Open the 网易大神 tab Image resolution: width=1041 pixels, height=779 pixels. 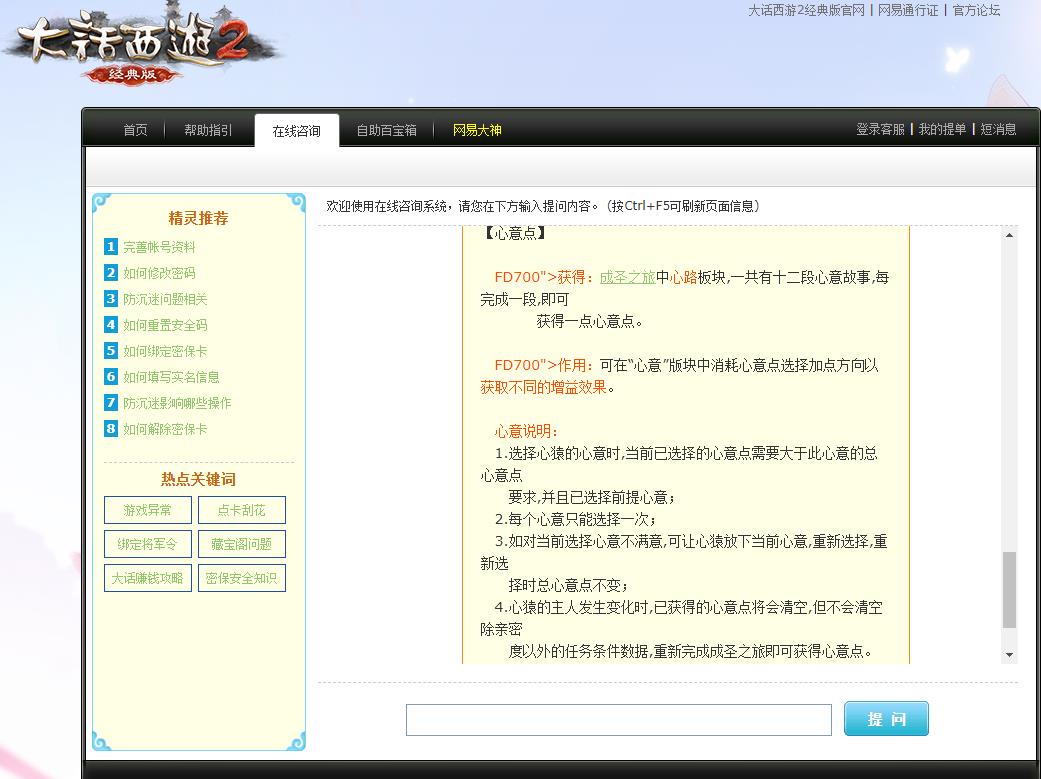[477, 130]
